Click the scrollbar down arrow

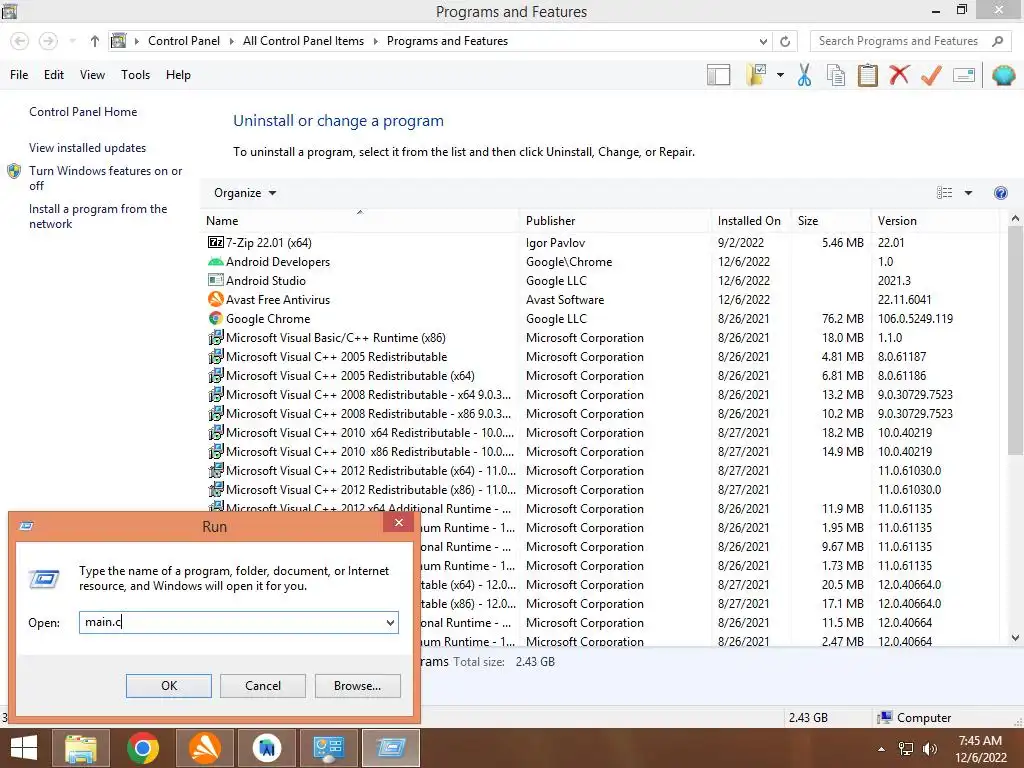coord(1015,638)
